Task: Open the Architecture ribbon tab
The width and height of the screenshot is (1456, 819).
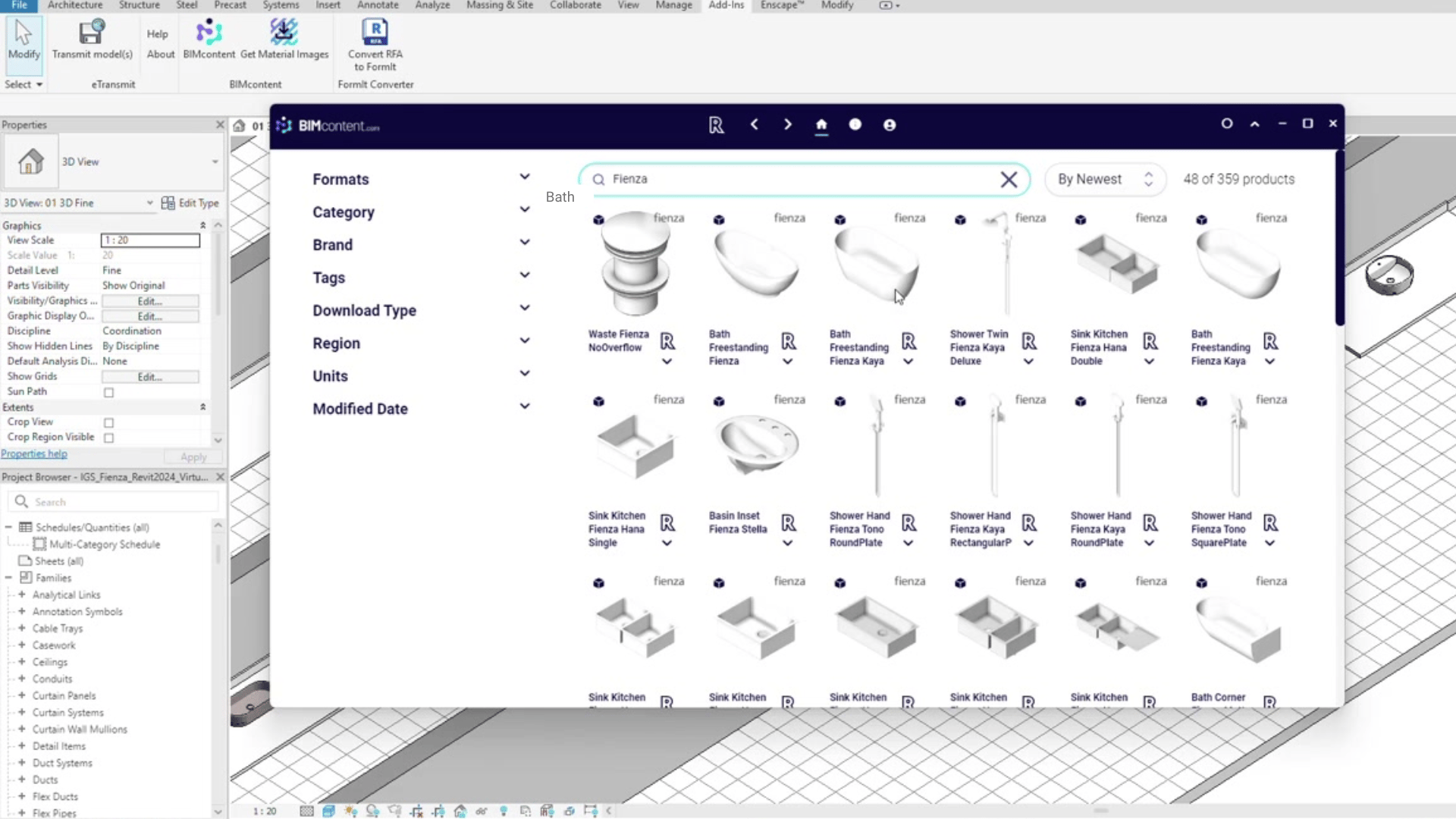Action: (74, 5)
